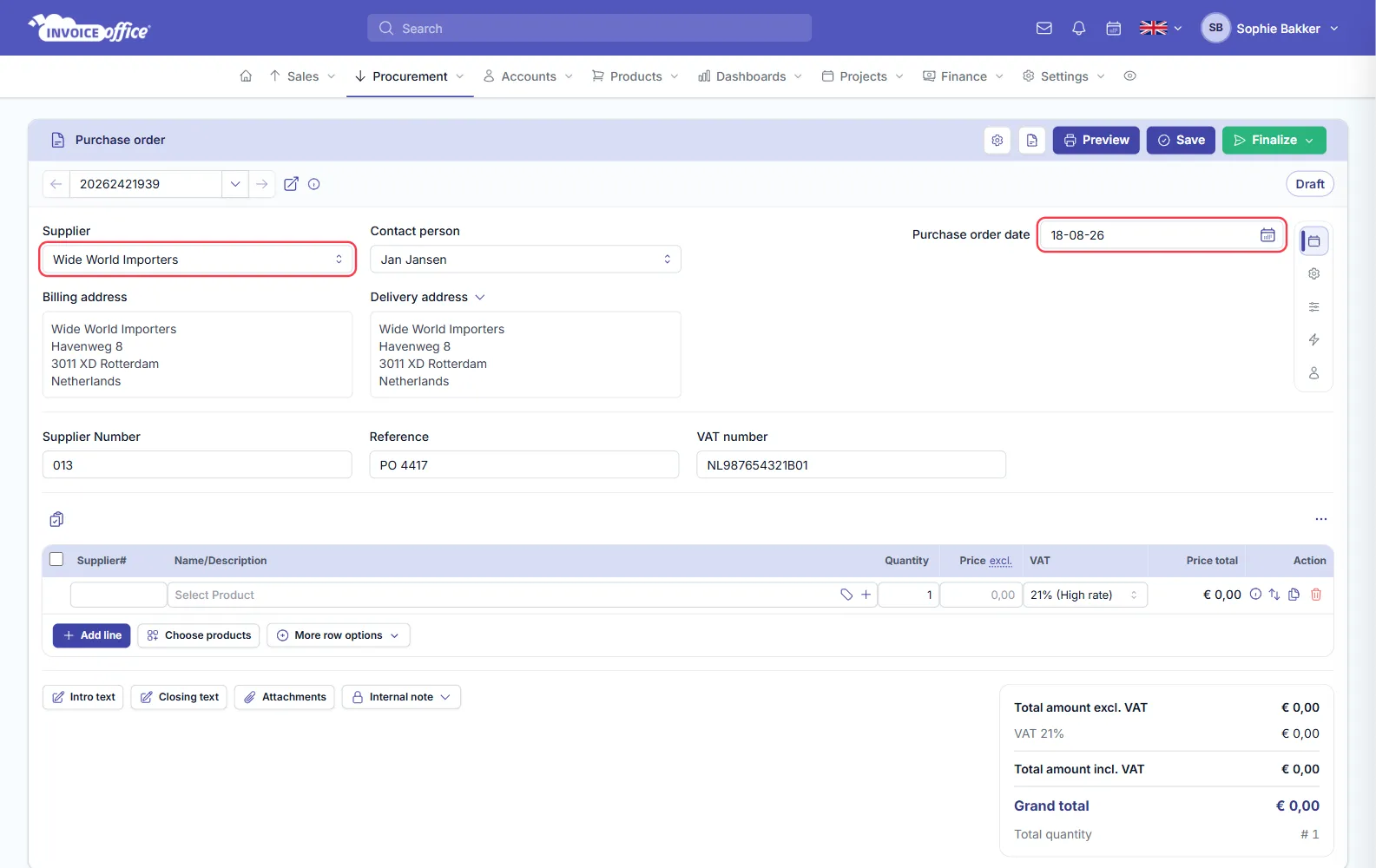Open right sidebar lightning actions
The height and width of the screenshot is (868, 1376).
pos(1314,340)
